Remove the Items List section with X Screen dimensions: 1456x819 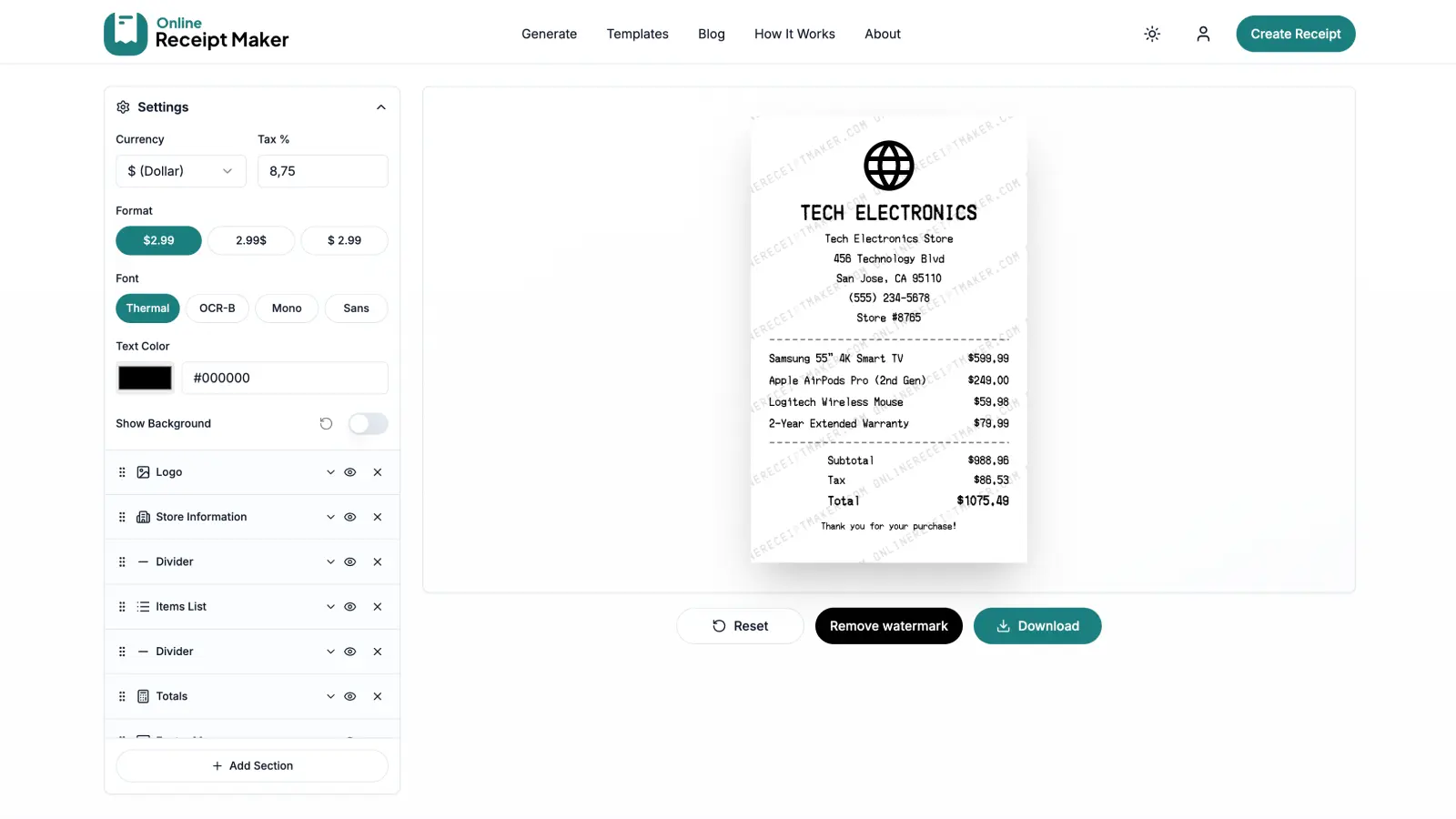(378, 607)
